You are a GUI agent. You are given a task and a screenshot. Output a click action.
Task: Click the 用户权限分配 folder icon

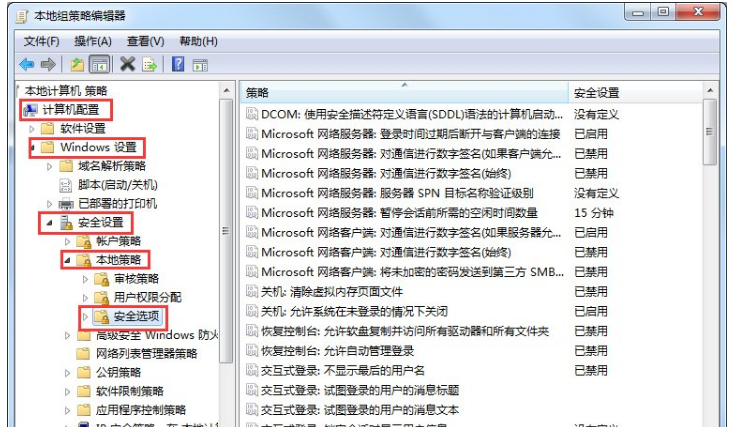click(x=101, y=298)
